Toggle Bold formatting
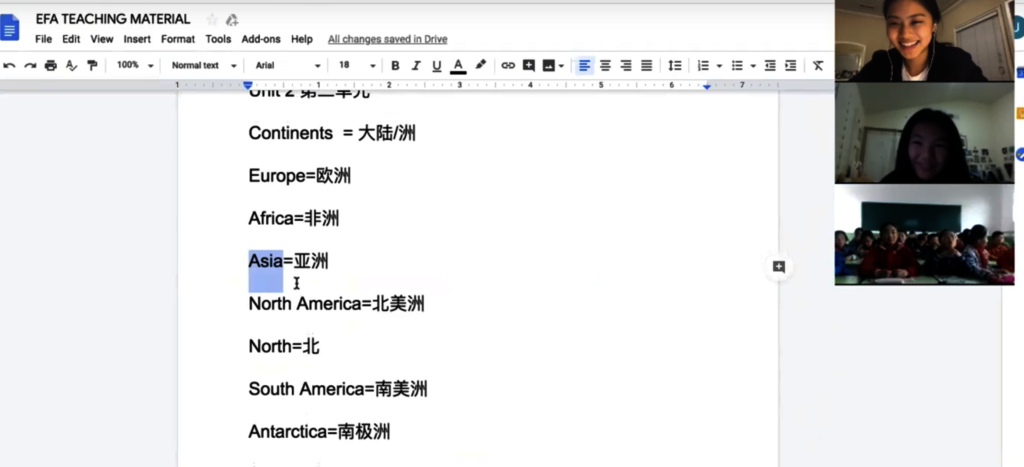The image size is (1024, 467). [395, 66]
